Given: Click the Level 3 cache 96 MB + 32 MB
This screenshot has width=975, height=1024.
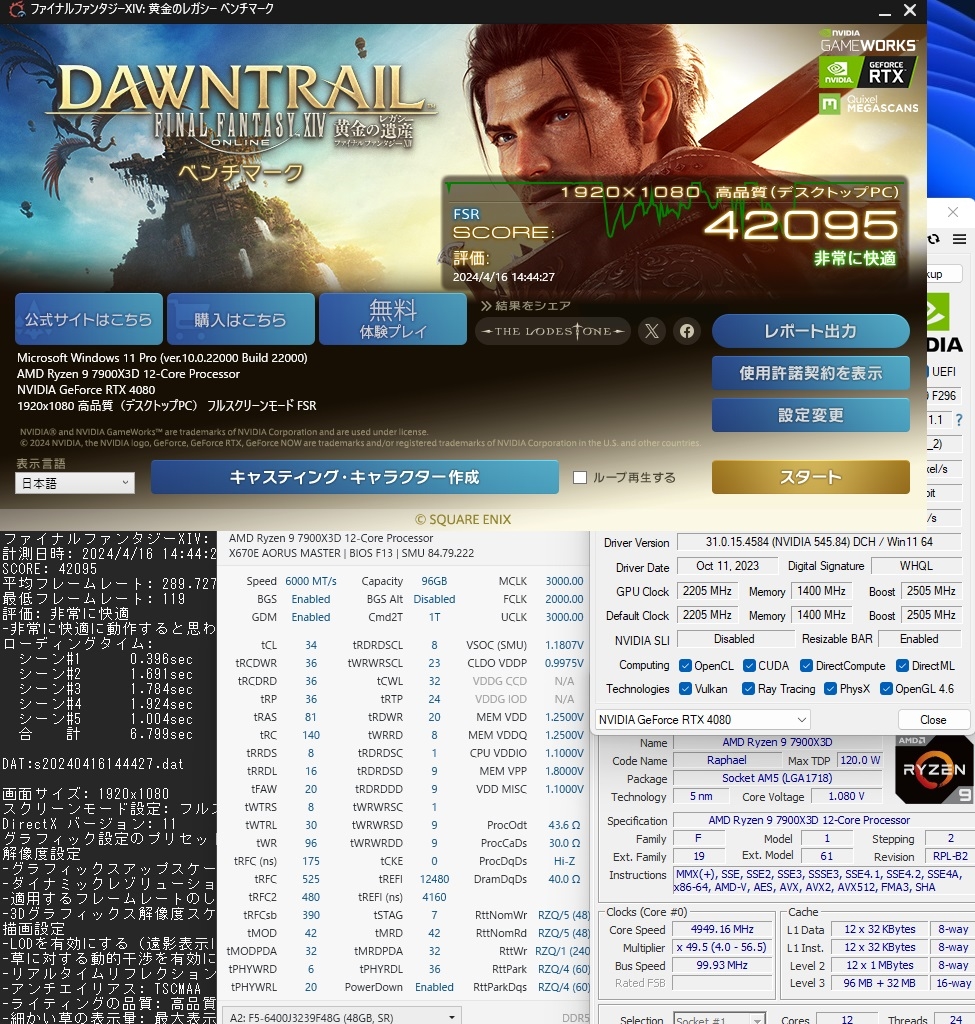Looking at the screenshot, I should pyautogui.click(x=879, y=983).
